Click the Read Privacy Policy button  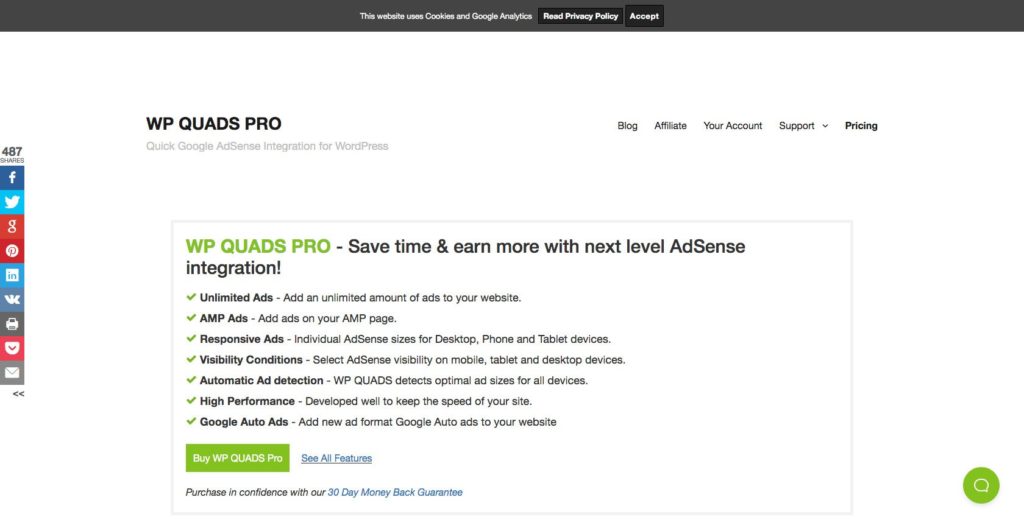pos(580,16)
